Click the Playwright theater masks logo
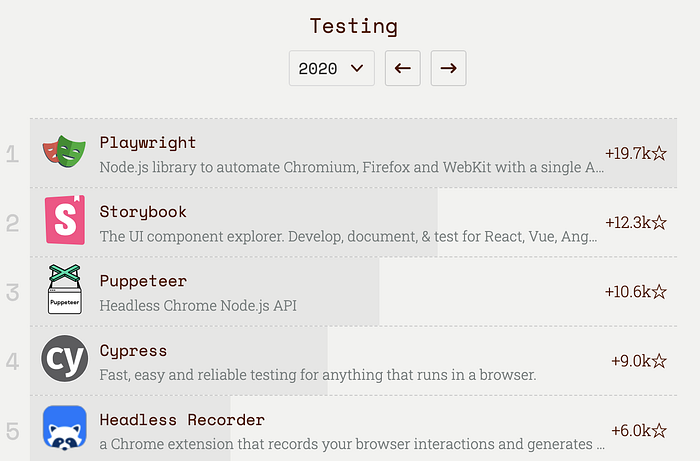700x461 pixels. pyautogui.click(x=64, y=152)
